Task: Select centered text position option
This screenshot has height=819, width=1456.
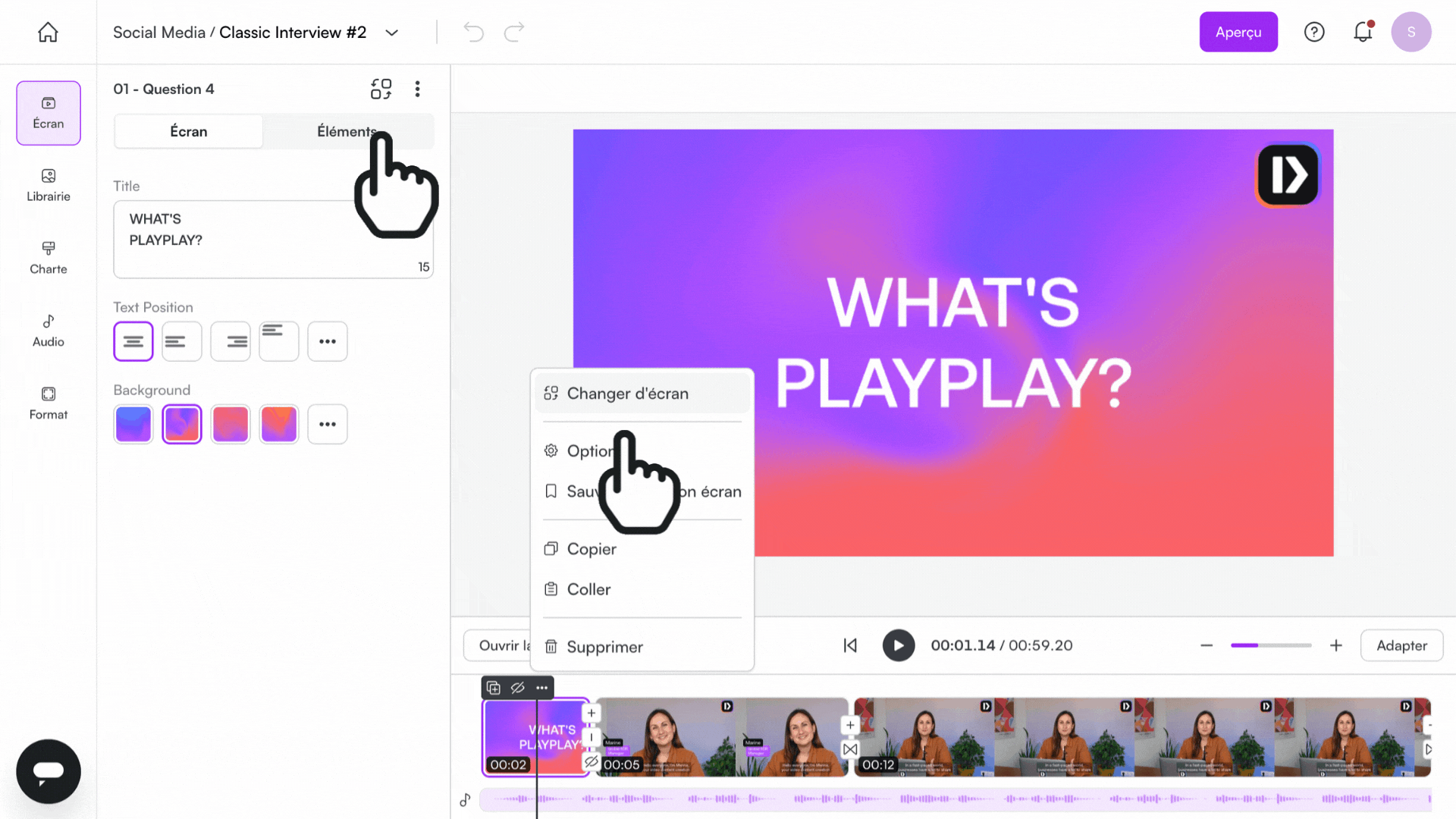Action: (133, 341)
